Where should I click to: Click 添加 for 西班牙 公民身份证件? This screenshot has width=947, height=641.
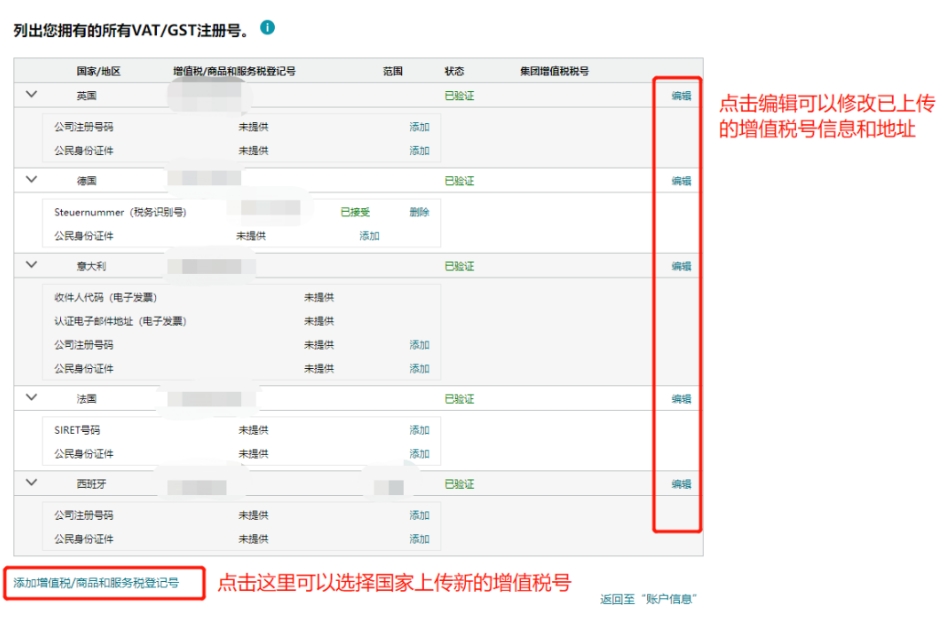pos(419,539)
